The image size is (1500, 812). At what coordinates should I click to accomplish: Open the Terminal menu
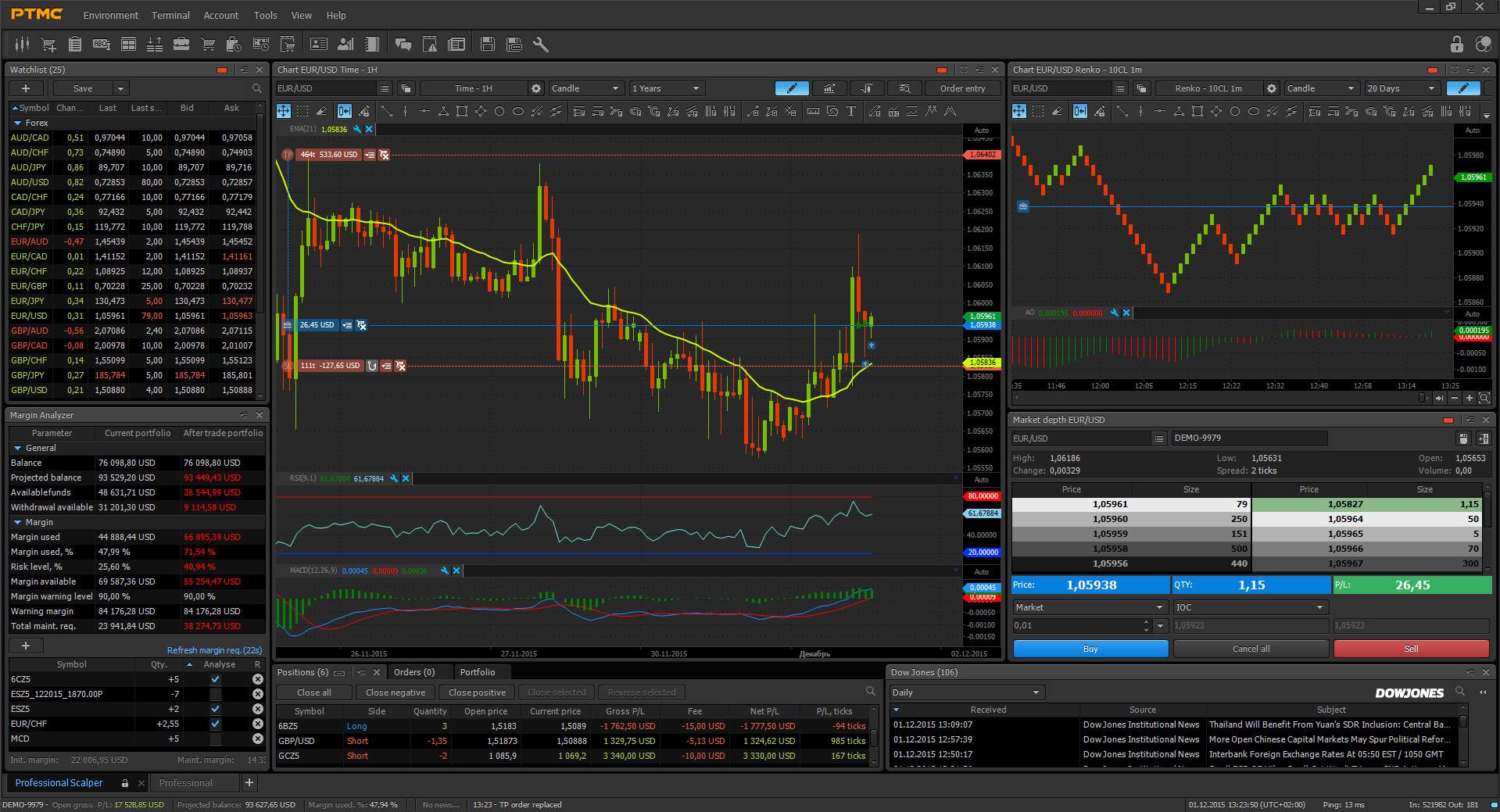(170, 15)
